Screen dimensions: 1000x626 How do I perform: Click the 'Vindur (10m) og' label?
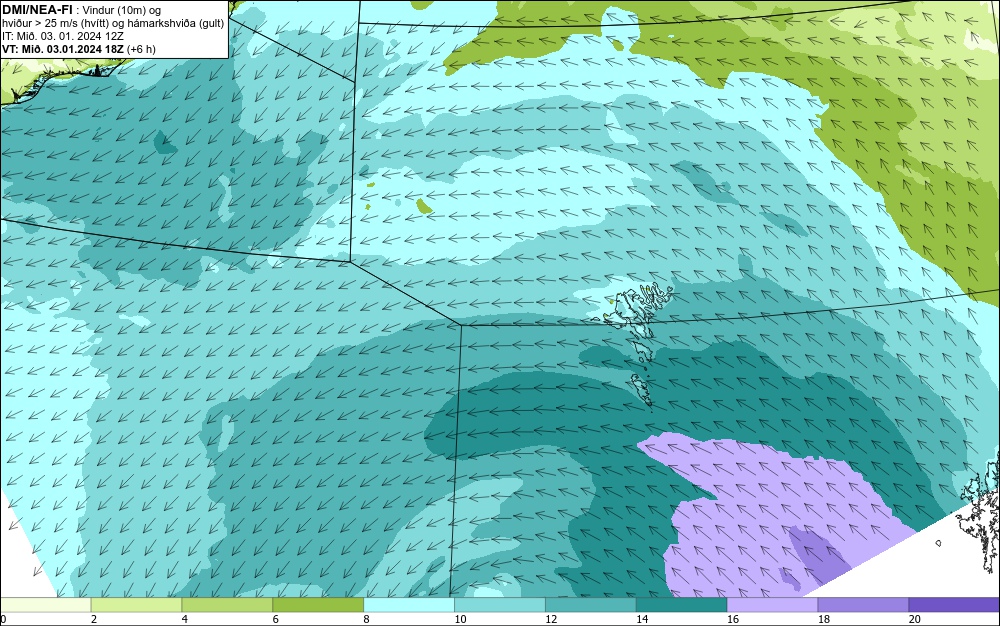122,11
